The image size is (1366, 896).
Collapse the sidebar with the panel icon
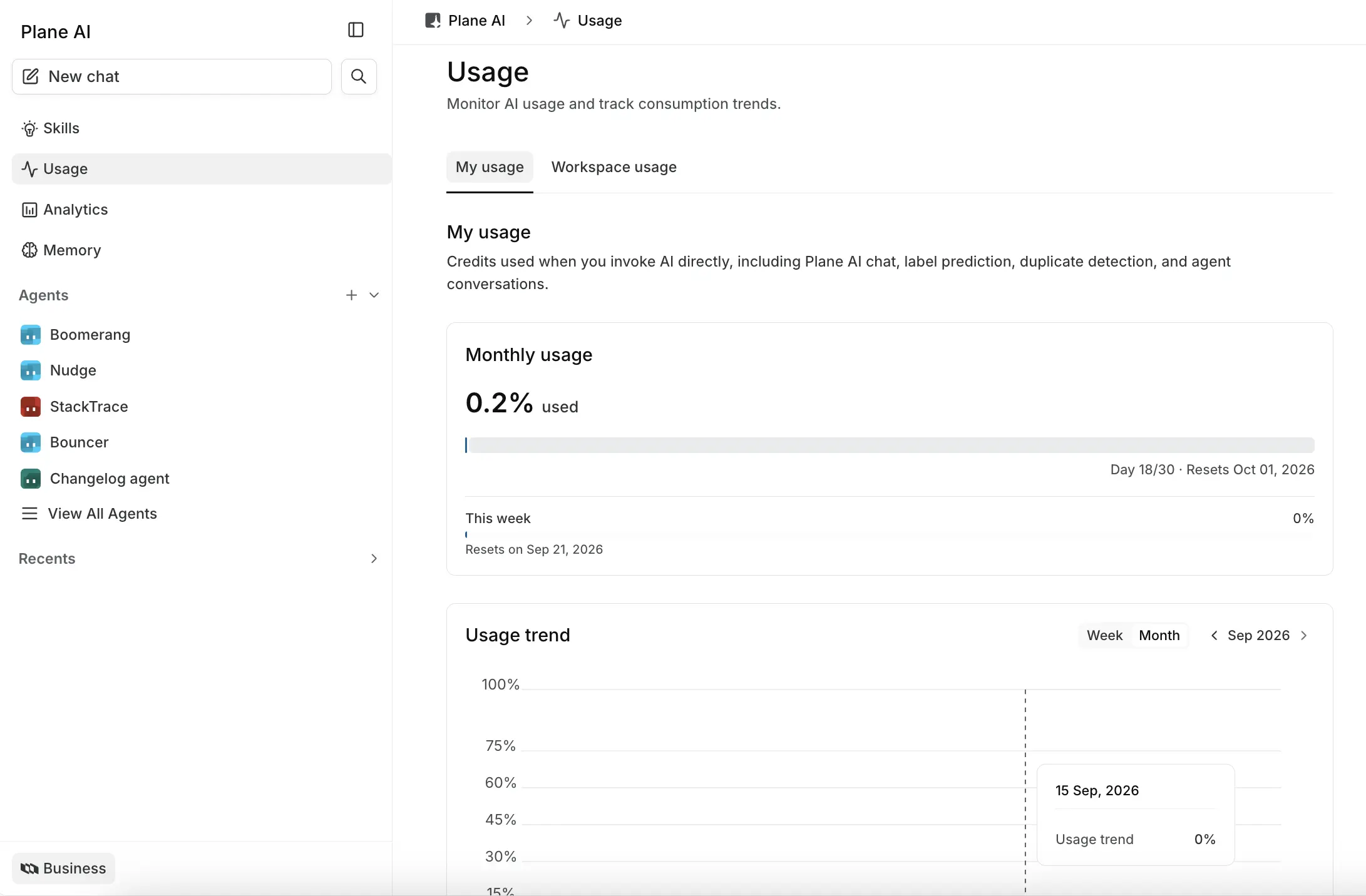coord(356,30)
